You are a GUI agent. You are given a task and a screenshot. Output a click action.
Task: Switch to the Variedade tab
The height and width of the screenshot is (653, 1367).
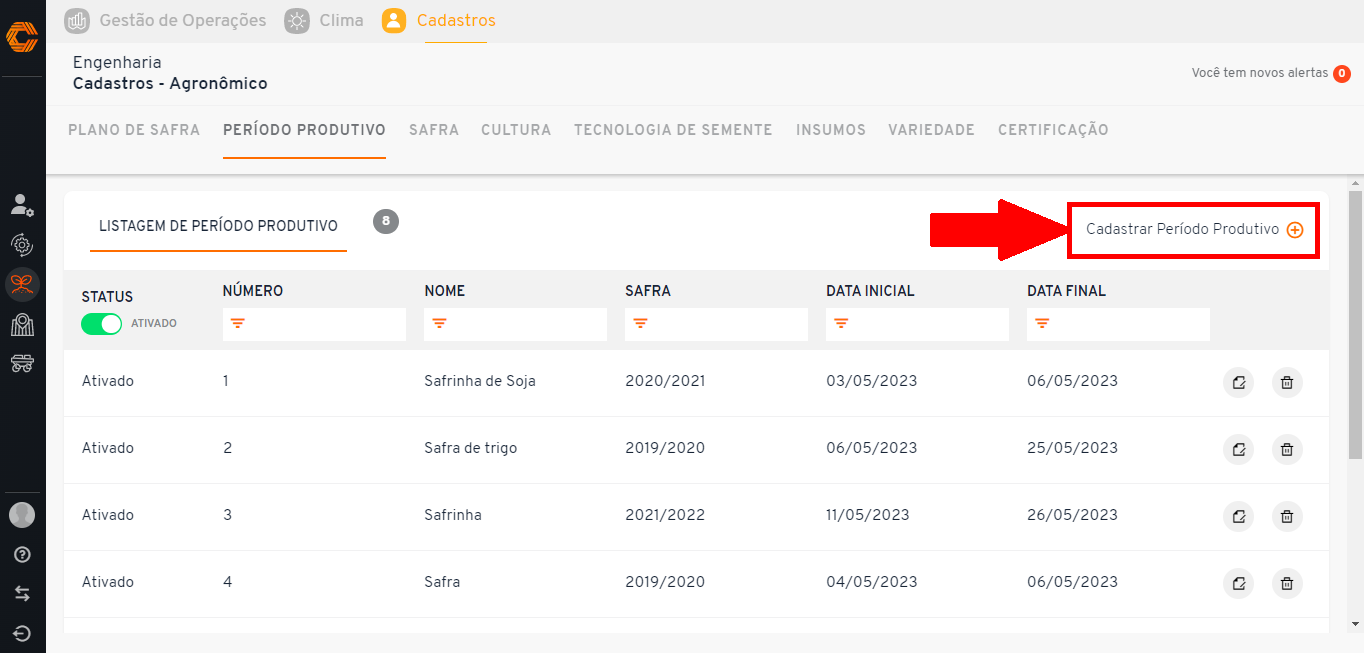tap(931, 130)
